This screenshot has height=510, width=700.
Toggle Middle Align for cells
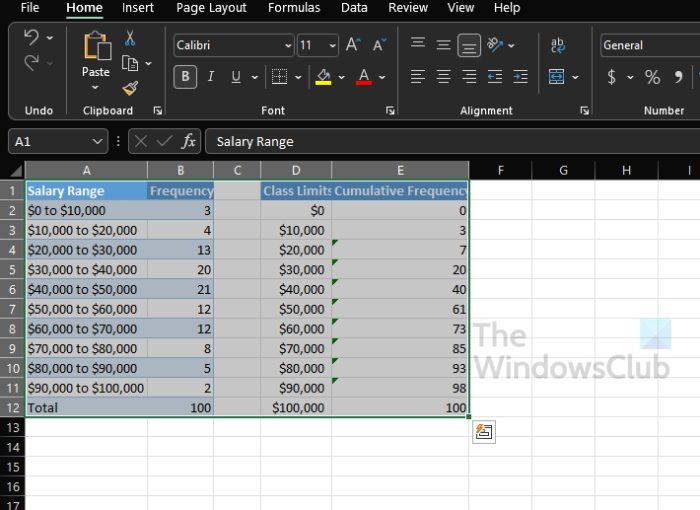(443, 45)
